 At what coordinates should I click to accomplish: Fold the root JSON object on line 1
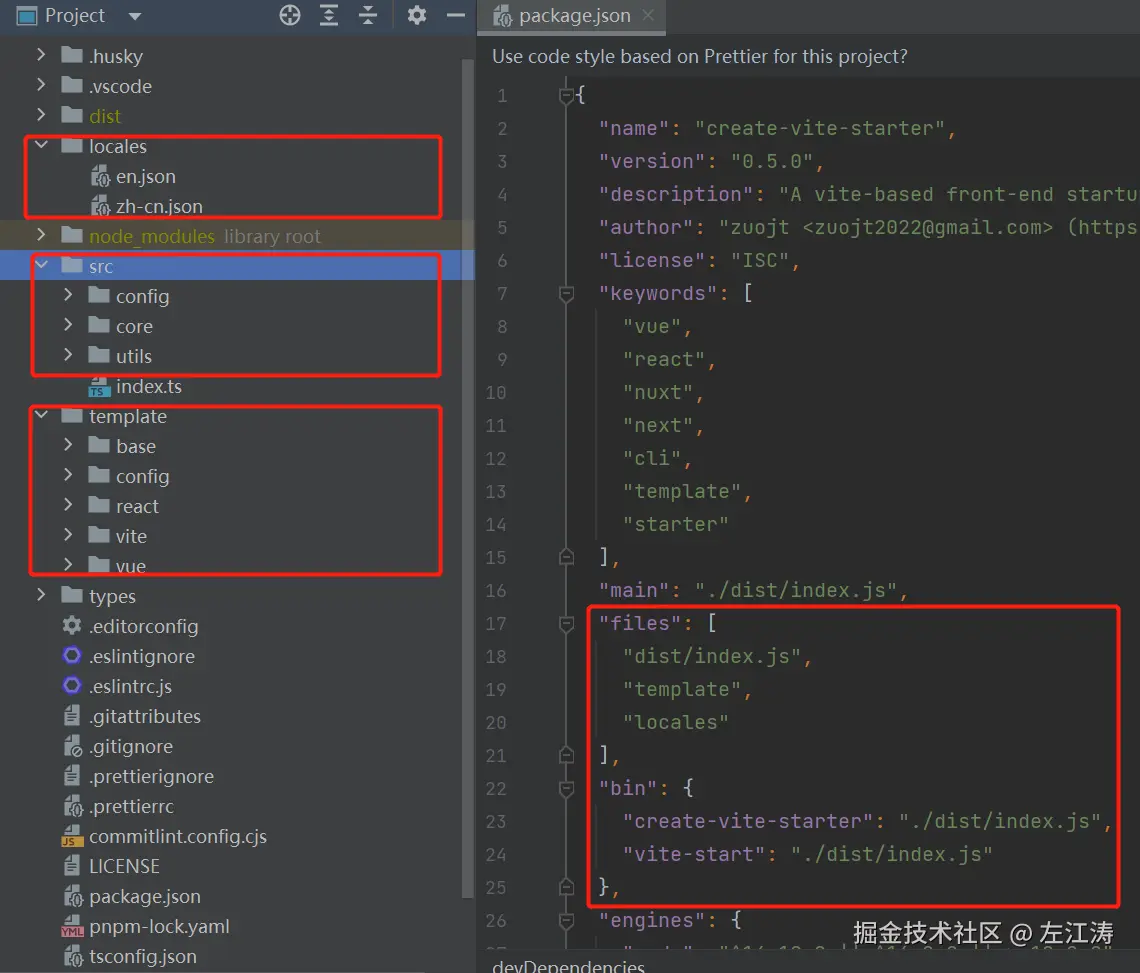[x=566, y=95]
